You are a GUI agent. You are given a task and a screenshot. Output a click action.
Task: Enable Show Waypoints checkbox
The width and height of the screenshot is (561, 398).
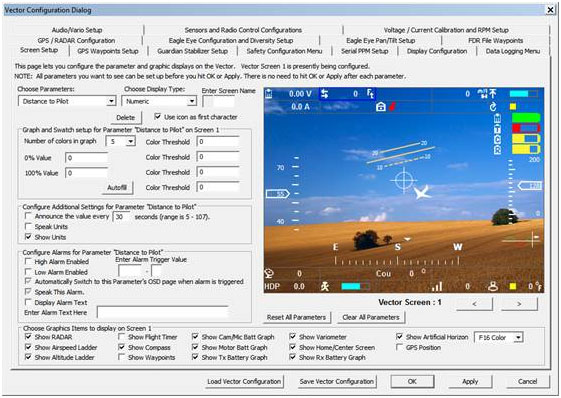point(122,357)
